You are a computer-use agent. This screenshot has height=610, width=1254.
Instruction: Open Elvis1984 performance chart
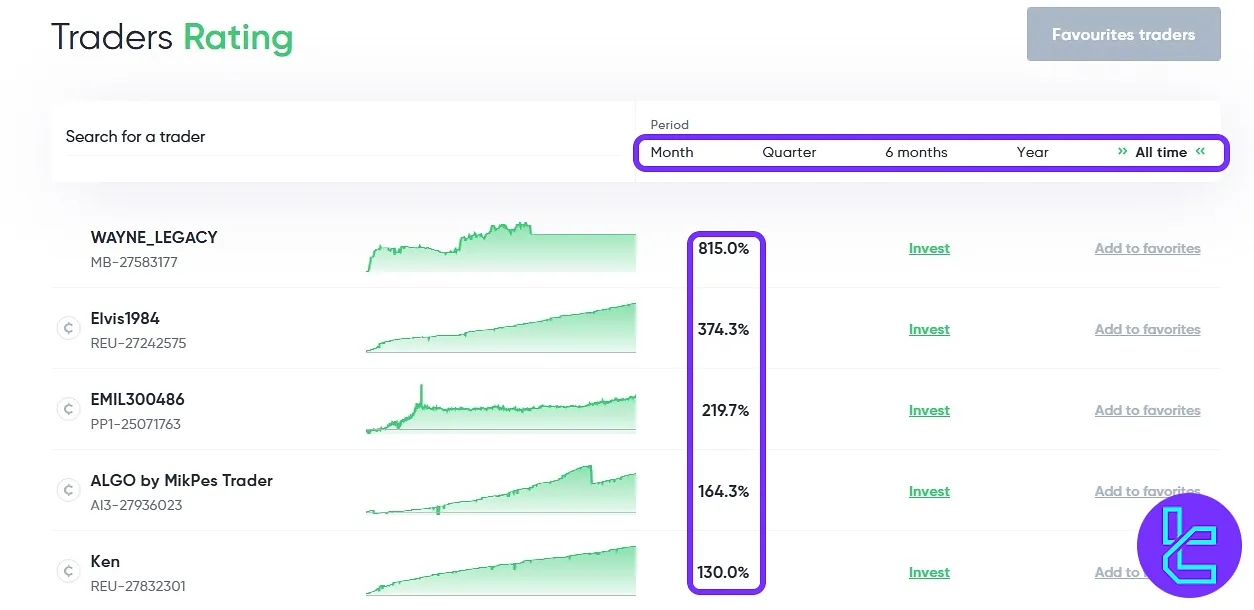tap(501, 328)
